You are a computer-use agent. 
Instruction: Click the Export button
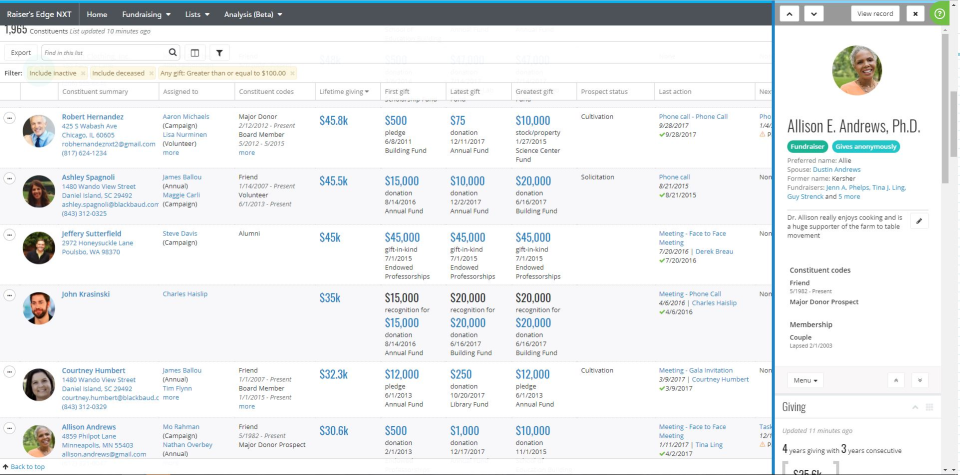pyautogui.click(x=21, y=53)
